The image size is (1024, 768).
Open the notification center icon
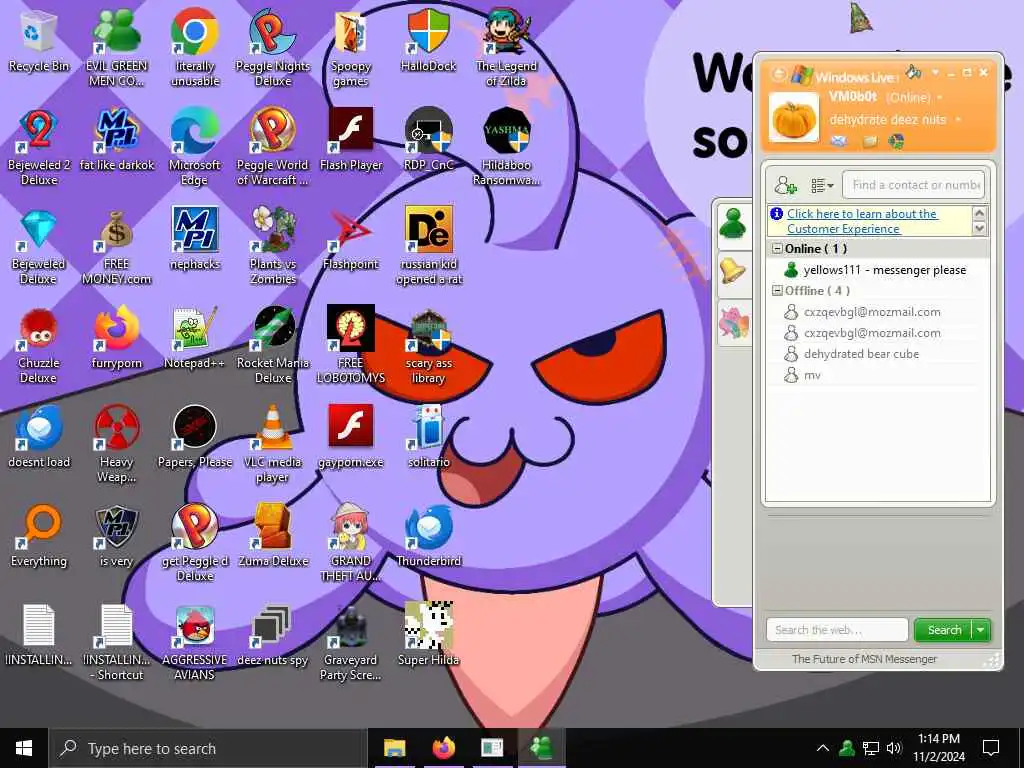(991, 748)
